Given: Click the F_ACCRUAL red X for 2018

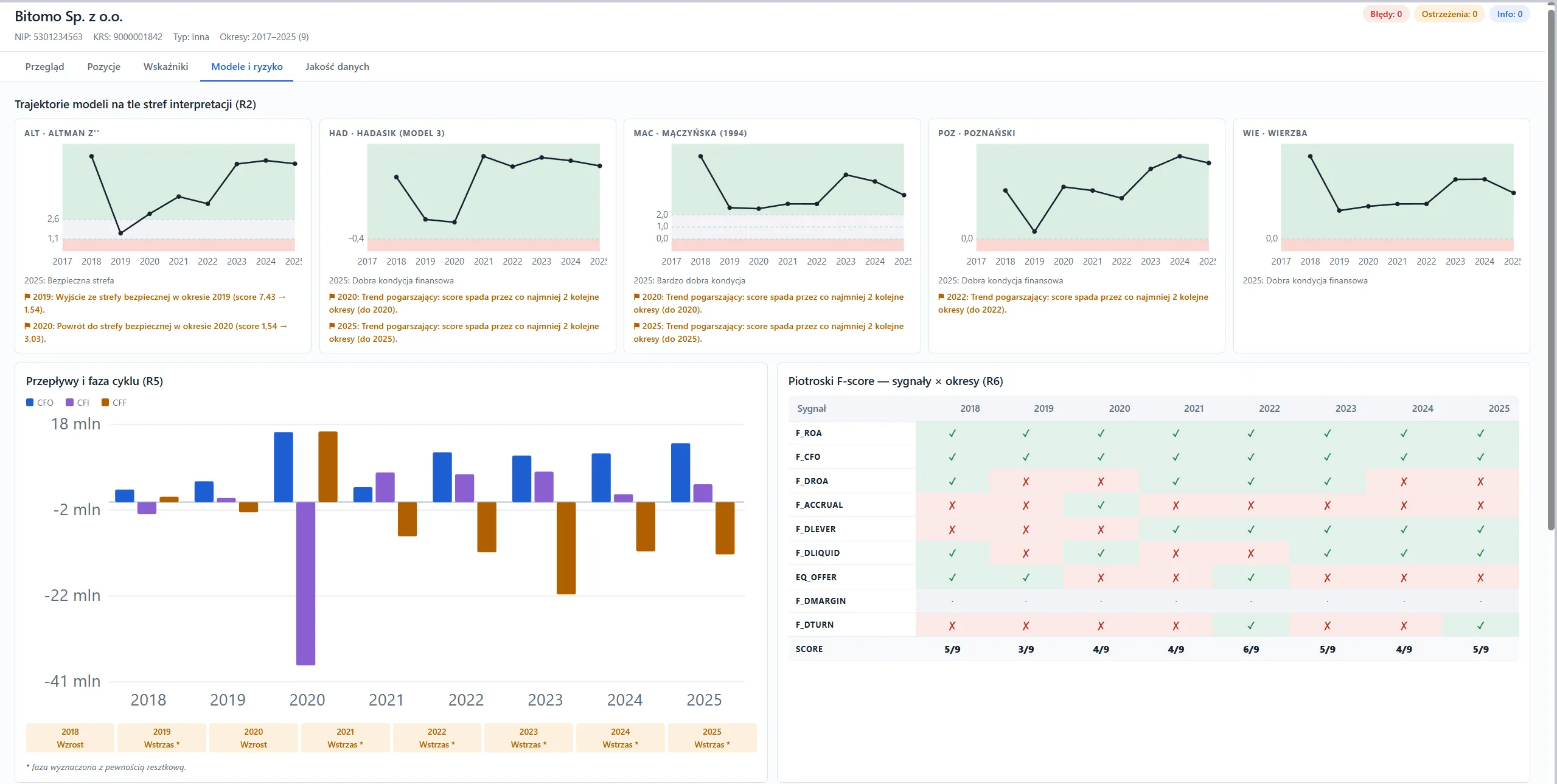Looking at the screenshot, I should [952, 505].
